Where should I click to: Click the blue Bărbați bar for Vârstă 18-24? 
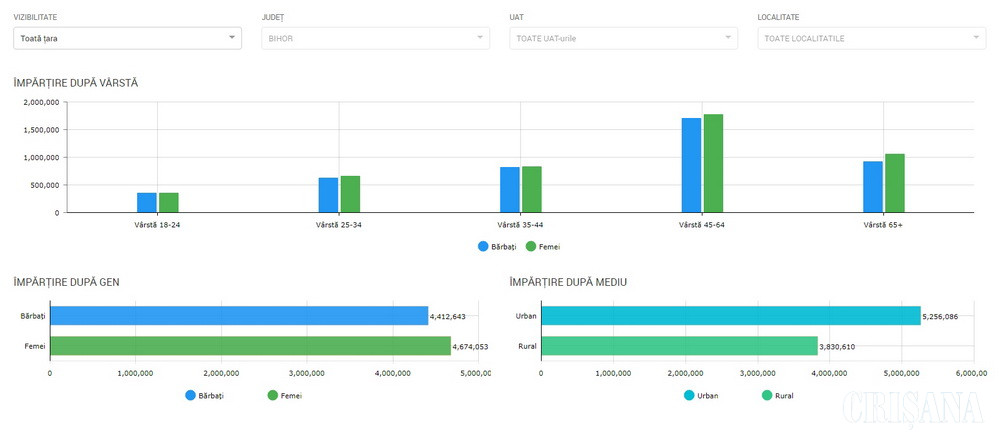[147, 203]
